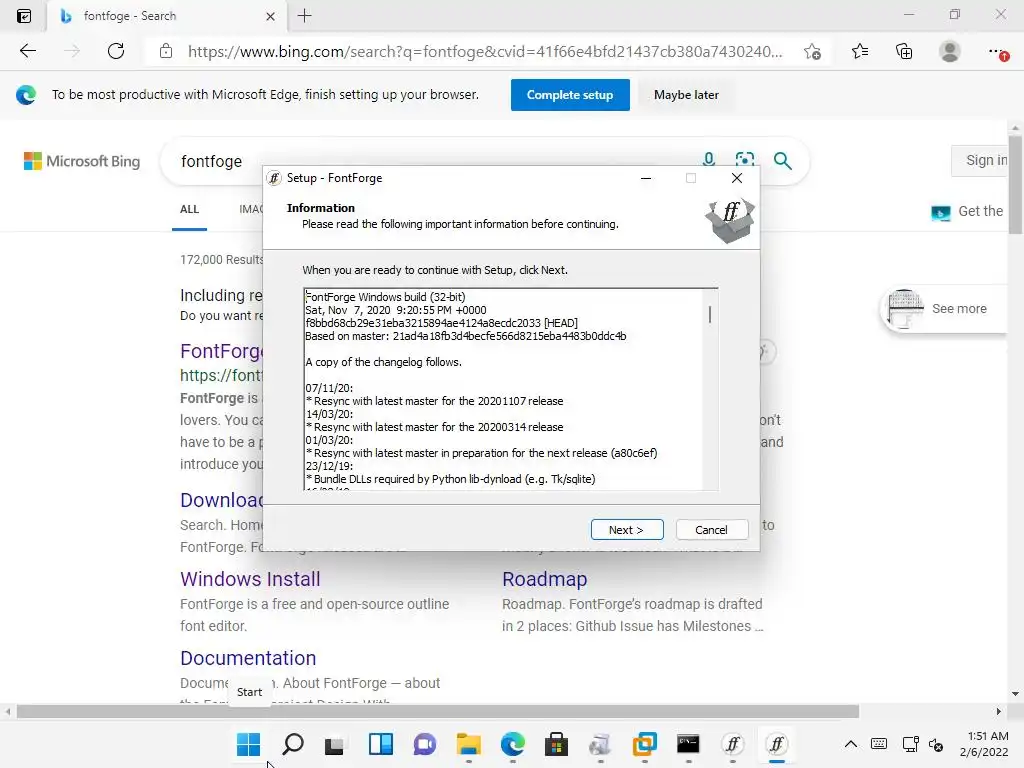Open the Documentation search result link
This screenshot has height=768, width=1024.
pos(248,658)
